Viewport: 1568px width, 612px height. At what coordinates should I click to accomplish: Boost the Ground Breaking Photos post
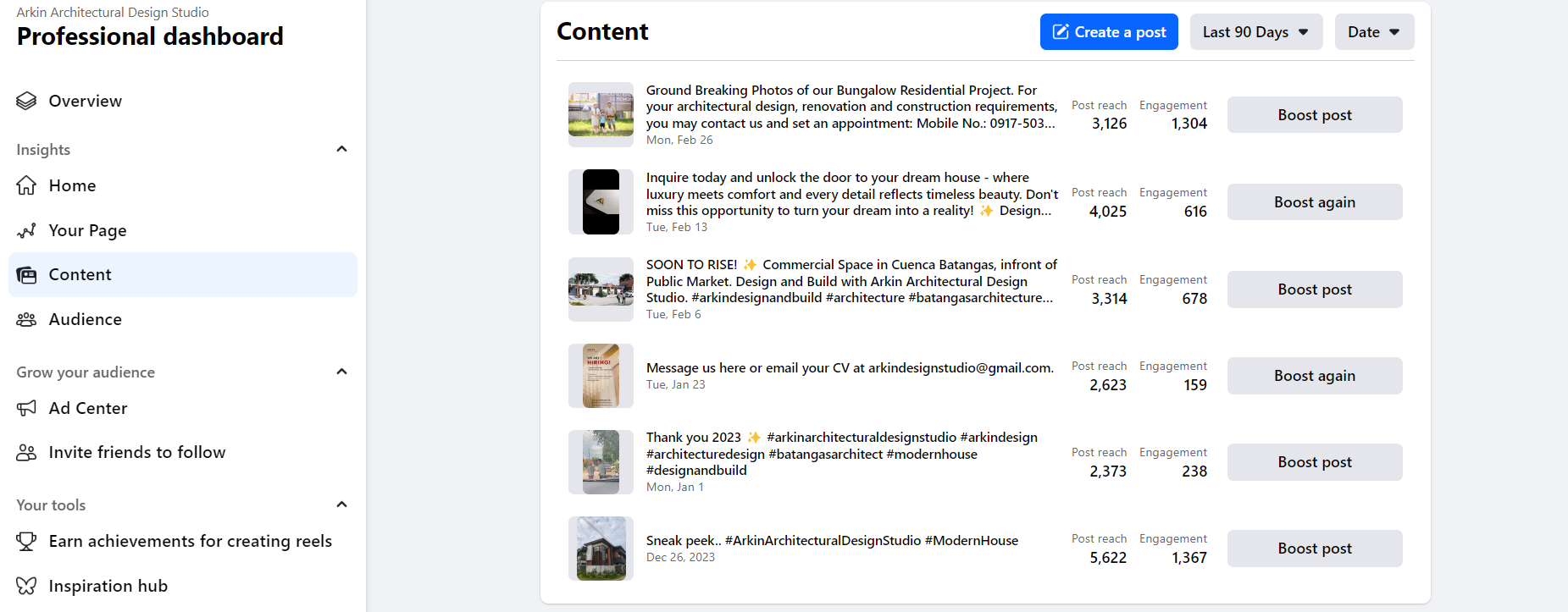pos(1315,115)
